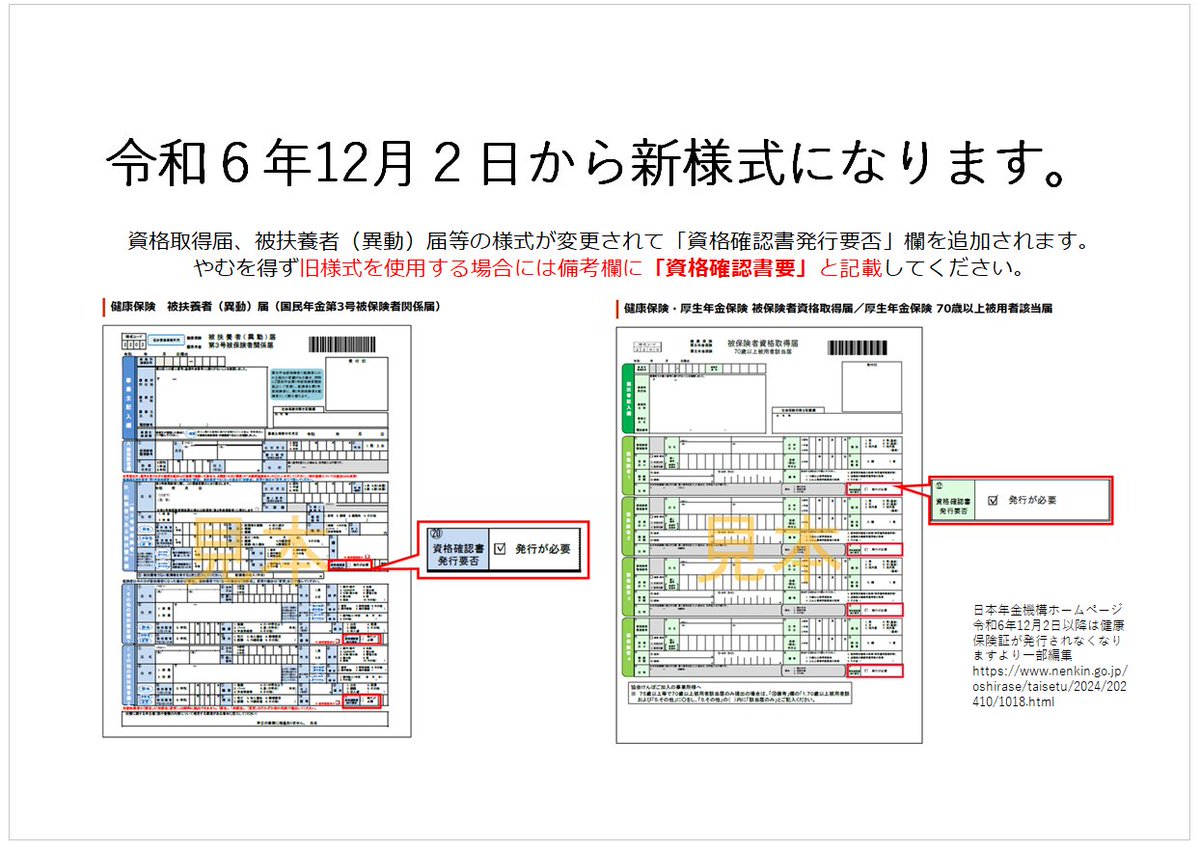Viewport: 1200px width, 851px height.
Task: Click the barcode on the 被扶養者（異動）届 form
Action: coord(343,343)
